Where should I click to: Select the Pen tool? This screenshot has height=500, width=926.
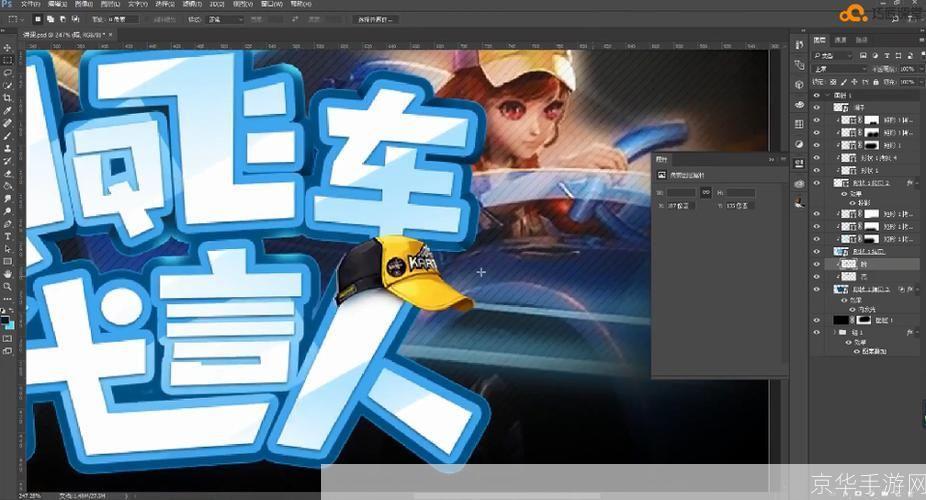[x=8, y=224]
